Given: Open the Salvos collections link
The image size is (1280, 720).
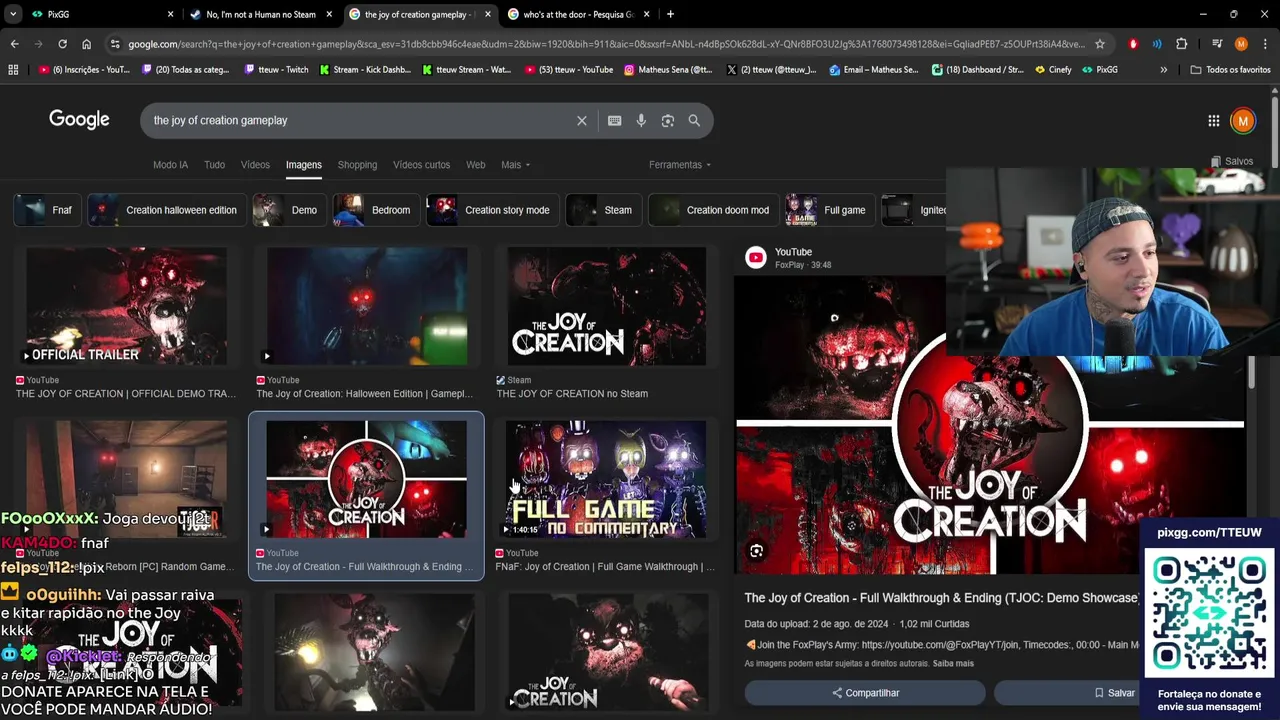Looking at the screenshot, I should pyautogui.click(x=1231, y=161).
